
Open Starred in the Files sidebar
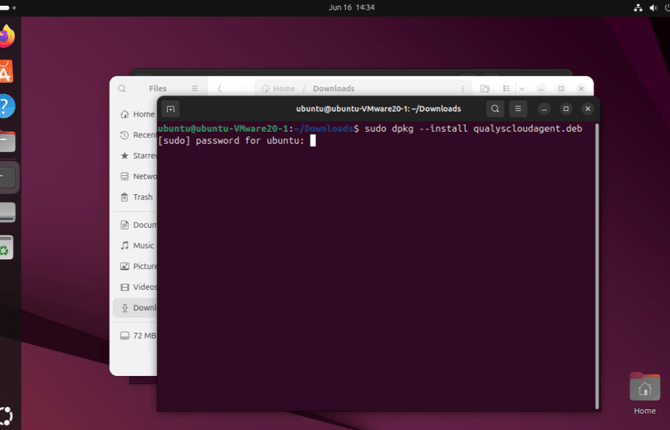coord(136,156)
